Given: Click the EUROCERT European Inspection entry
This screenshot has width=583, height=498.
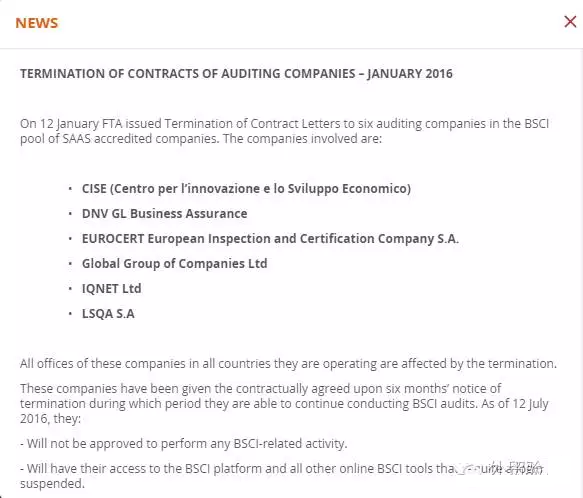Looking at the screenshot, I should pos(270,238).
